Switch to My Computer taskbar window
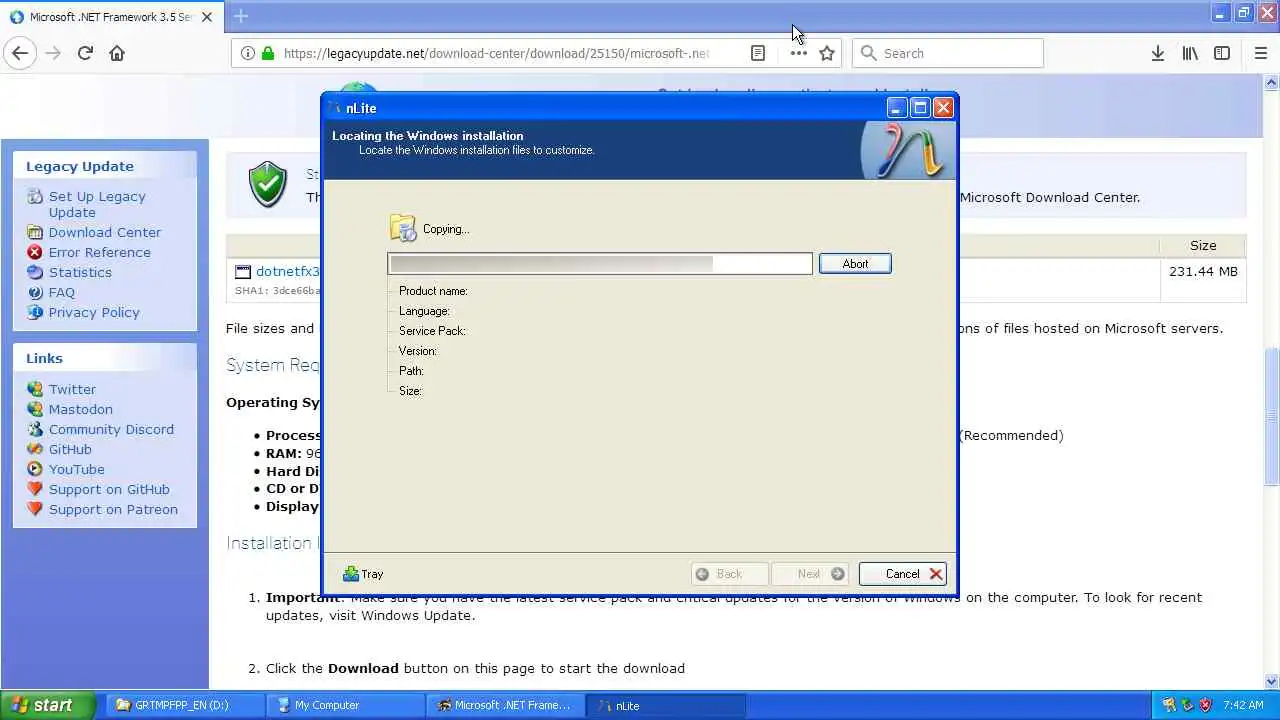1280x720 pixels. pos(346,705)
